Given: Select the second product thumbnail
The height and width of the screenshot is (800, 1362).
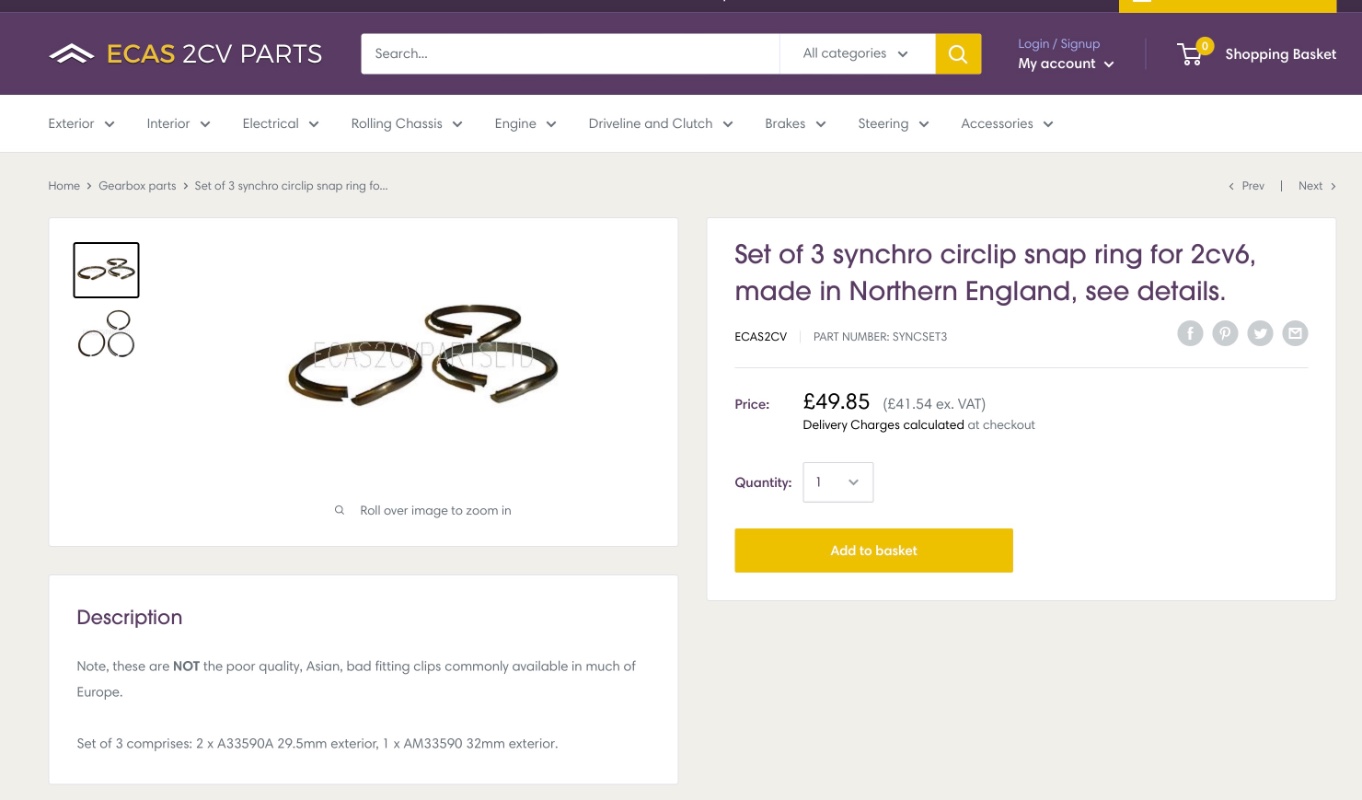Looking at the screenshot, I should [106, 334].
